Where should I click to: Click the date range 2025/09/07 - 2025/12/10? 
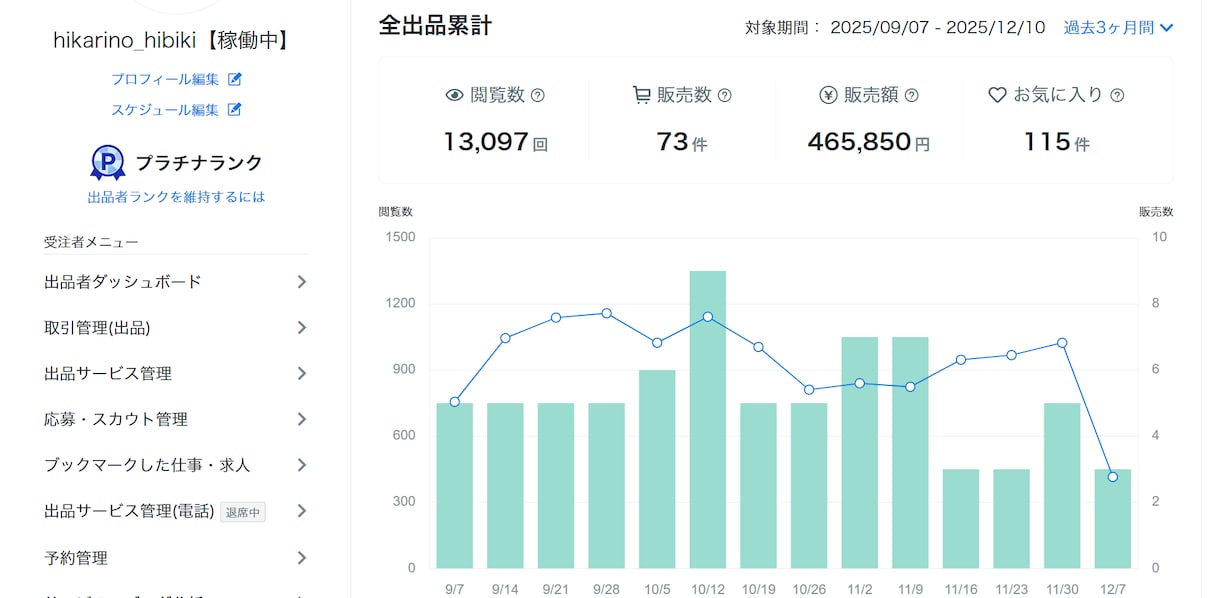[938, 28]
